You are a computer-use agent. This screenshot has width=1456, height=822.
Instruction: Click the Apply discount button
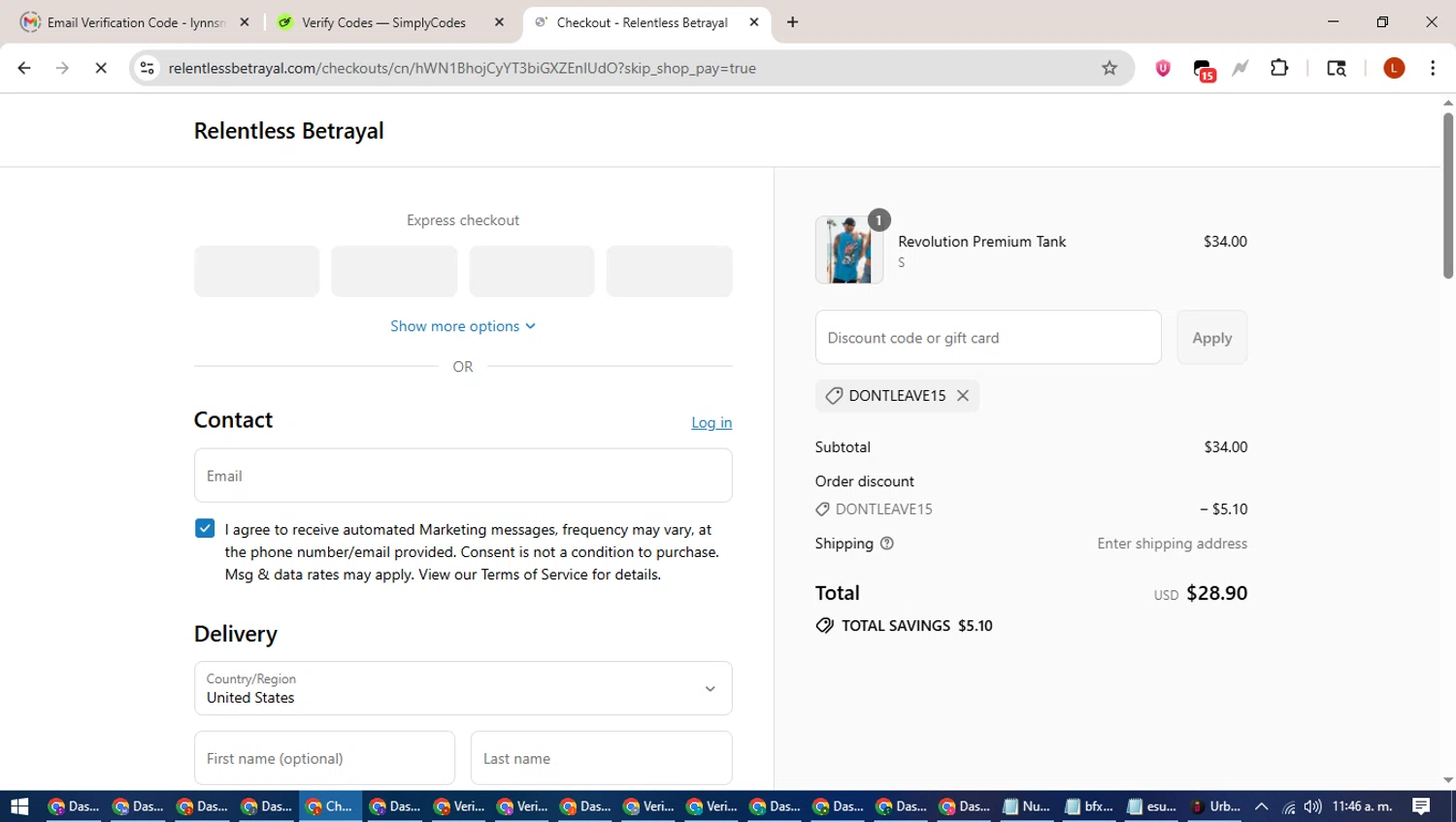(x=1212, y=338)
